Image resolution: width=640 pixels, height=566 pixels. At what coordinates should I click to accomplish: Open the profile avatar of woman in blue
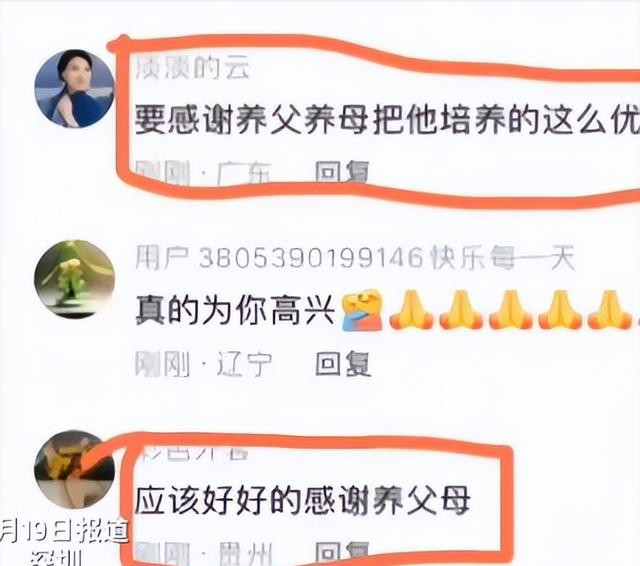point(74,88)
